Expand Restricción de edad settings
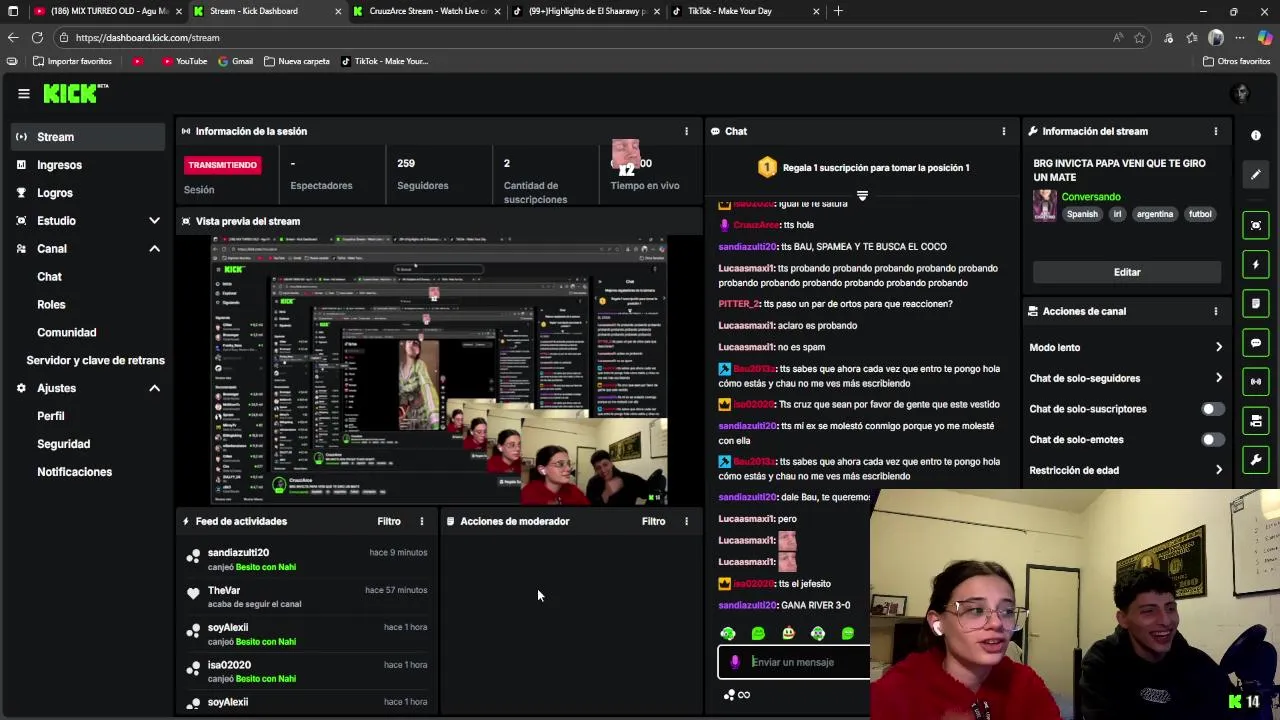Screen dimensions: 1280x720 point(1126,470)
